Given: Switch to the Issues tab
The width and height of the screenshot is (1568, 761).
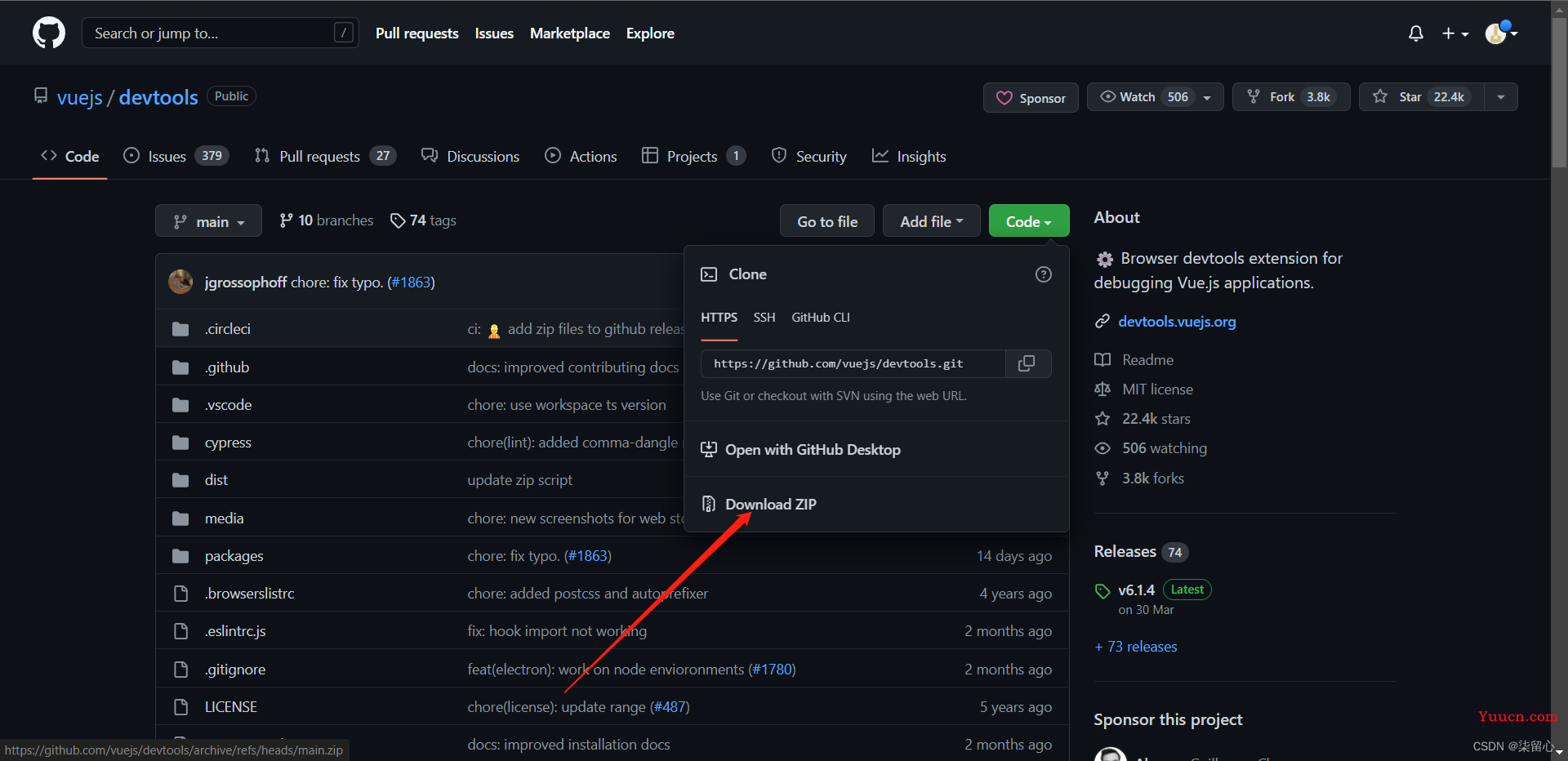Looking at the screenshot, I should click(x=176, y=156).
